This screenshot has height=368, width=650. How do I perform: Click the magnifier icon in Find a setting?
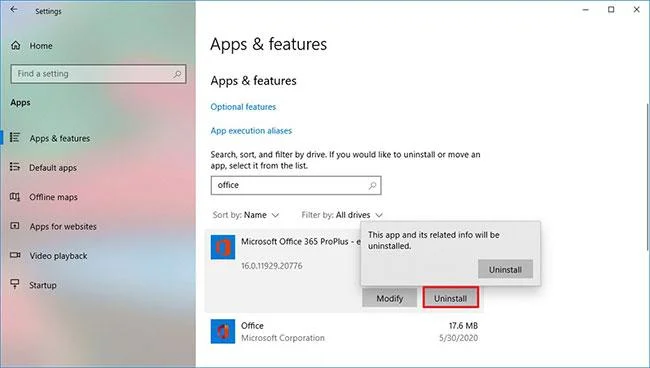(x=177, y=74)
